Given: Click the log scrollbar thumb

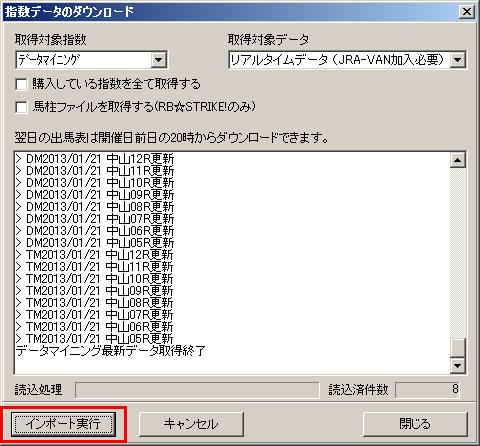Looking at the screenshot, I should pyautogui.click(x=458, y=348).
